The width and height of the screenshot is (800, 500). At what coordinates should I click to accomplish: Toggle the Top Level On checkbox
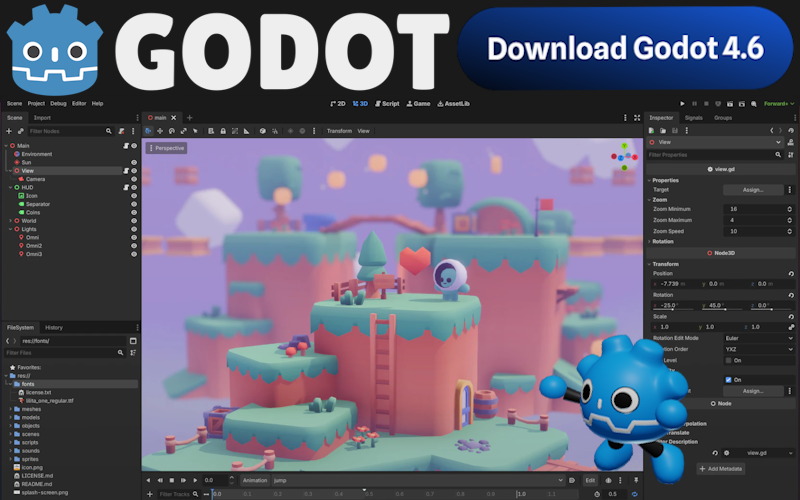point(728,360)
